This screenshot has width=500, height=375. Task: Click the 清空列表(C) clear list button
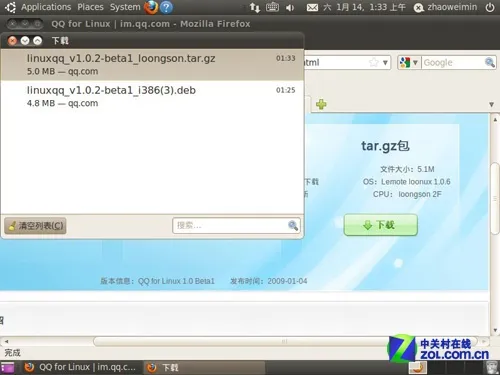click(35, 226)
